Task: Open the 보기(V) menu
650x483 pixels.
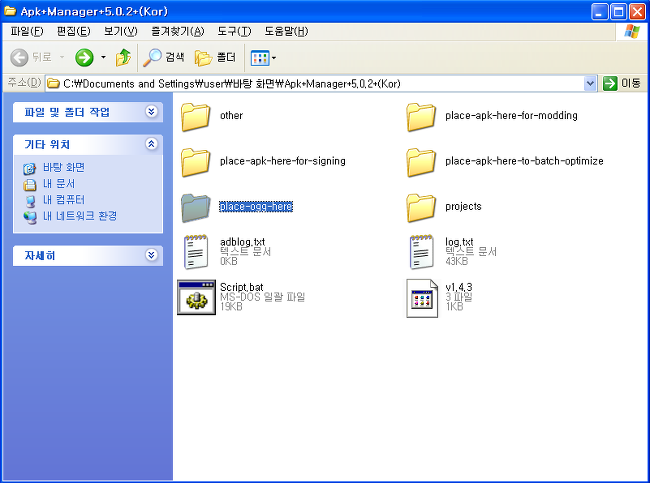Action: (x=120, y=32)
